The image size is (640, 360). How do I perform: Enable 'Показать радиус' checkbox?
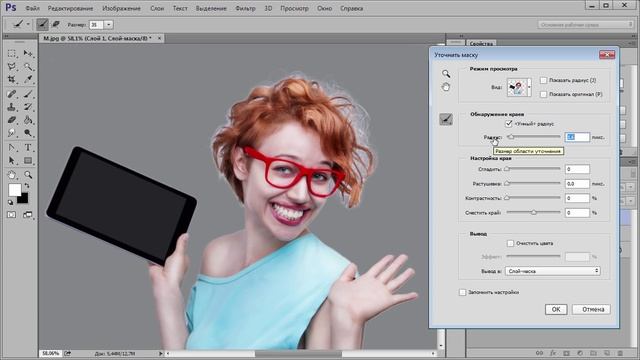pos(543,80)
